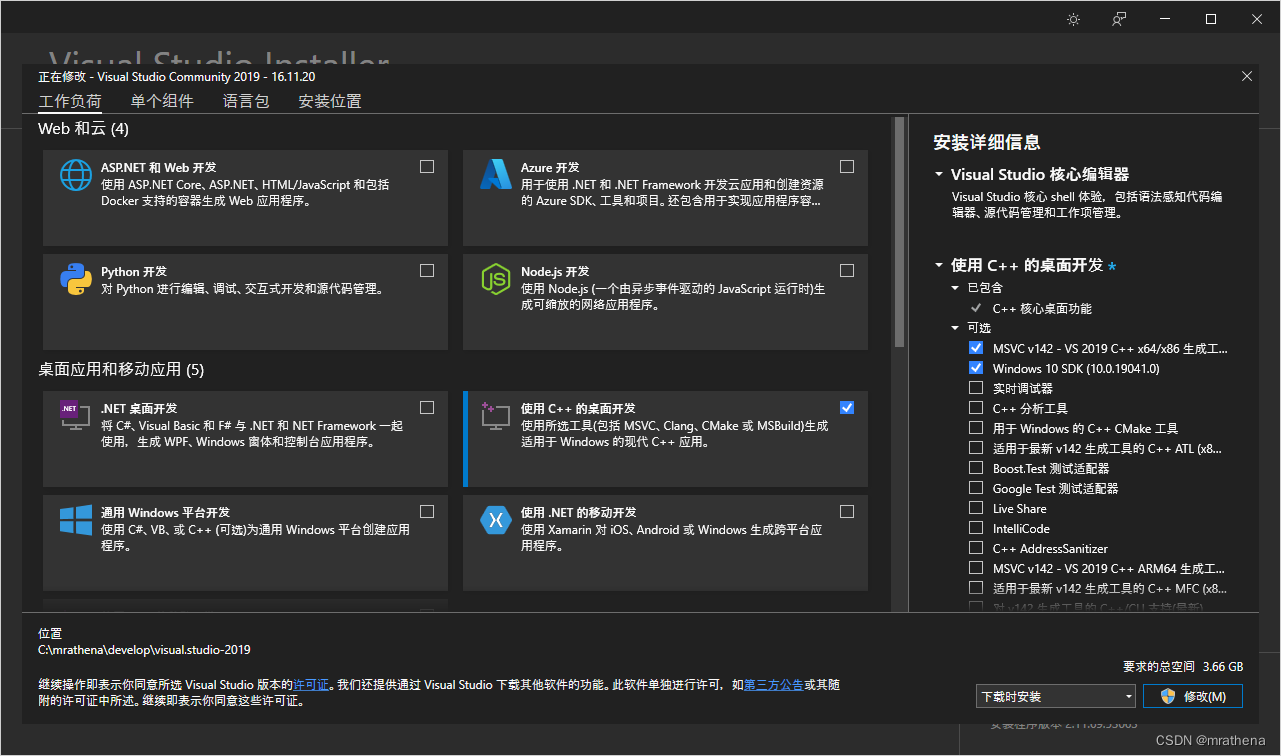Enable the IntelliCode component
Image resolution: width=1281 pixels, height=756 pixels.
(x=976, y=528)
